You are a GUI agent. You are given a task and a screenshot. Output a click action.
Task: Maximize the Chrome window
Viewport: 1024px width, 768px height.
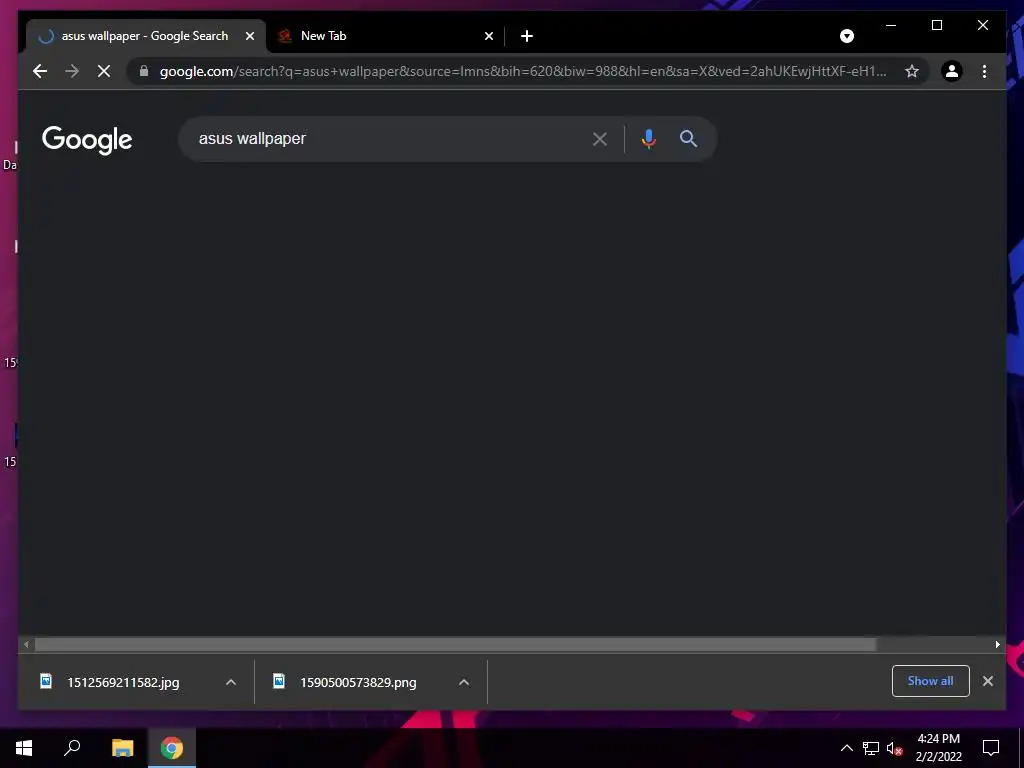tap(936, 25)
